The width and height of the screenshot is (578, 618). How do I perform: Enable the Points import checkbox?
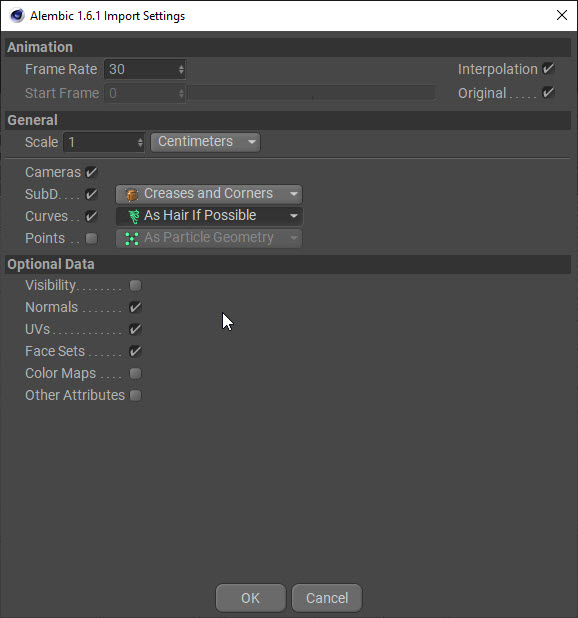coord(91,238)
